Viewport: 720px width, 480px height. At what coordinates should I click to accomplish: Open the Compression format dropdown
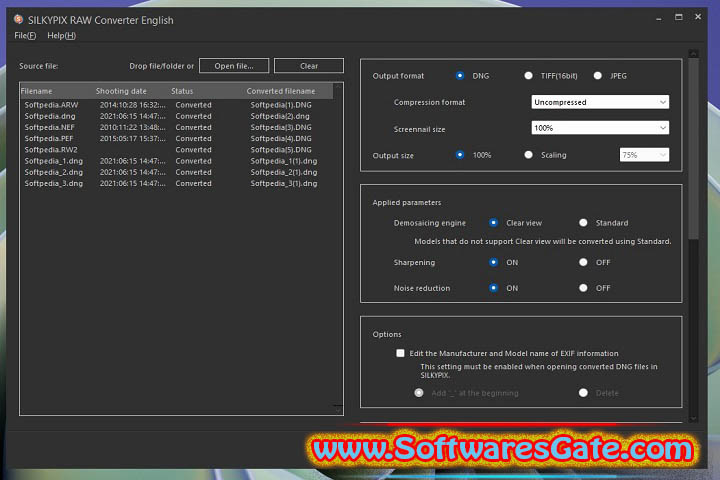[600, 102]
